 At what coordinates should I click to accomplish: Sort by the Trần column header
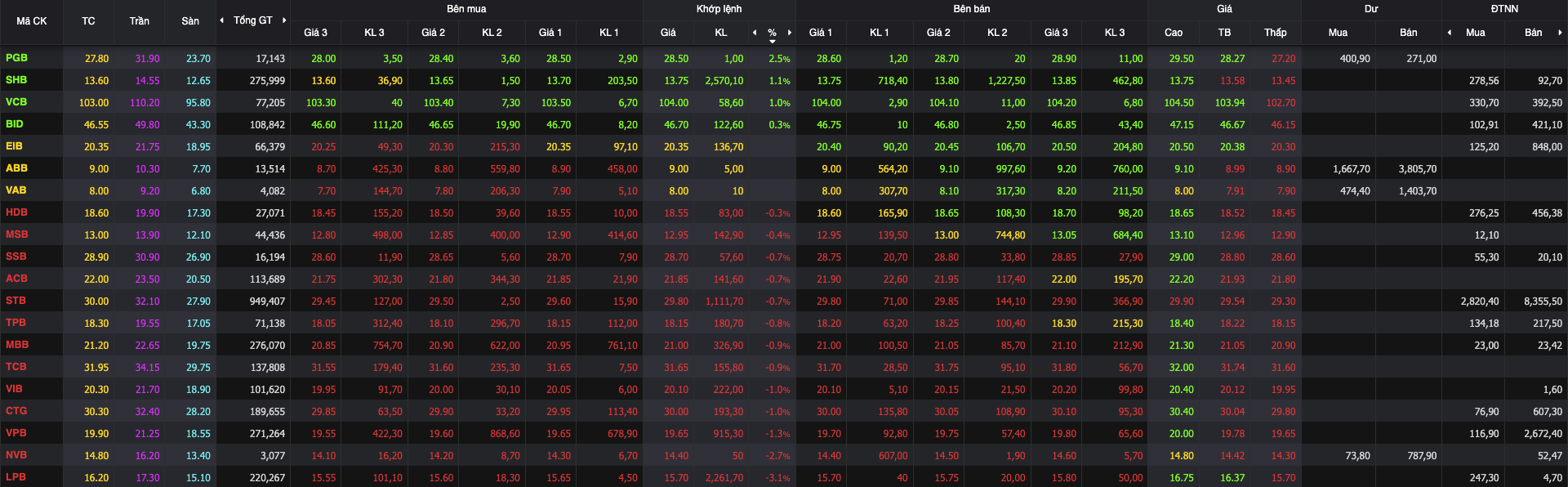[x=140, y=21]
